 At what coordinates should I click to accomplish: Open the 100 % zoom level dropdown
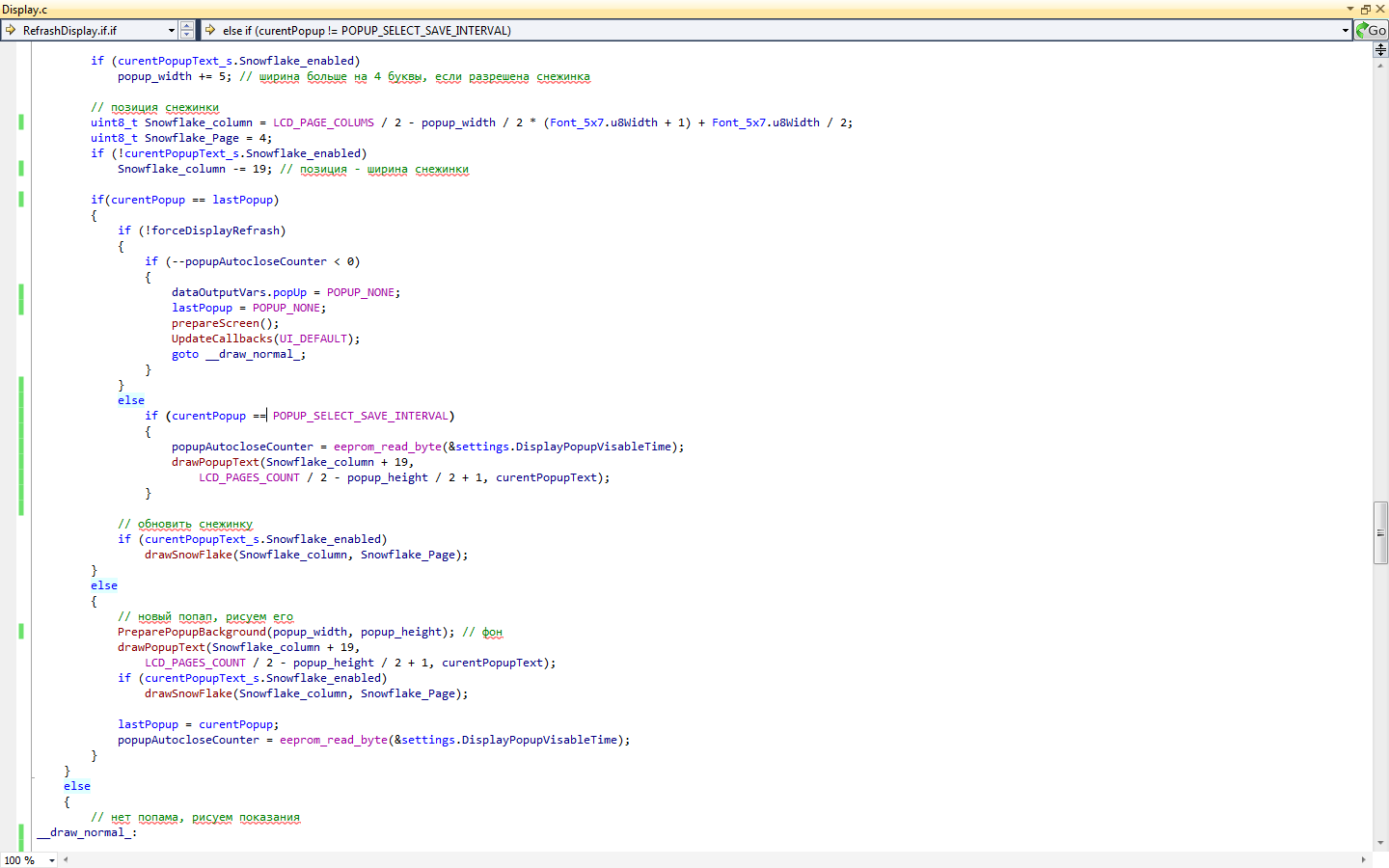pos(51,860)
